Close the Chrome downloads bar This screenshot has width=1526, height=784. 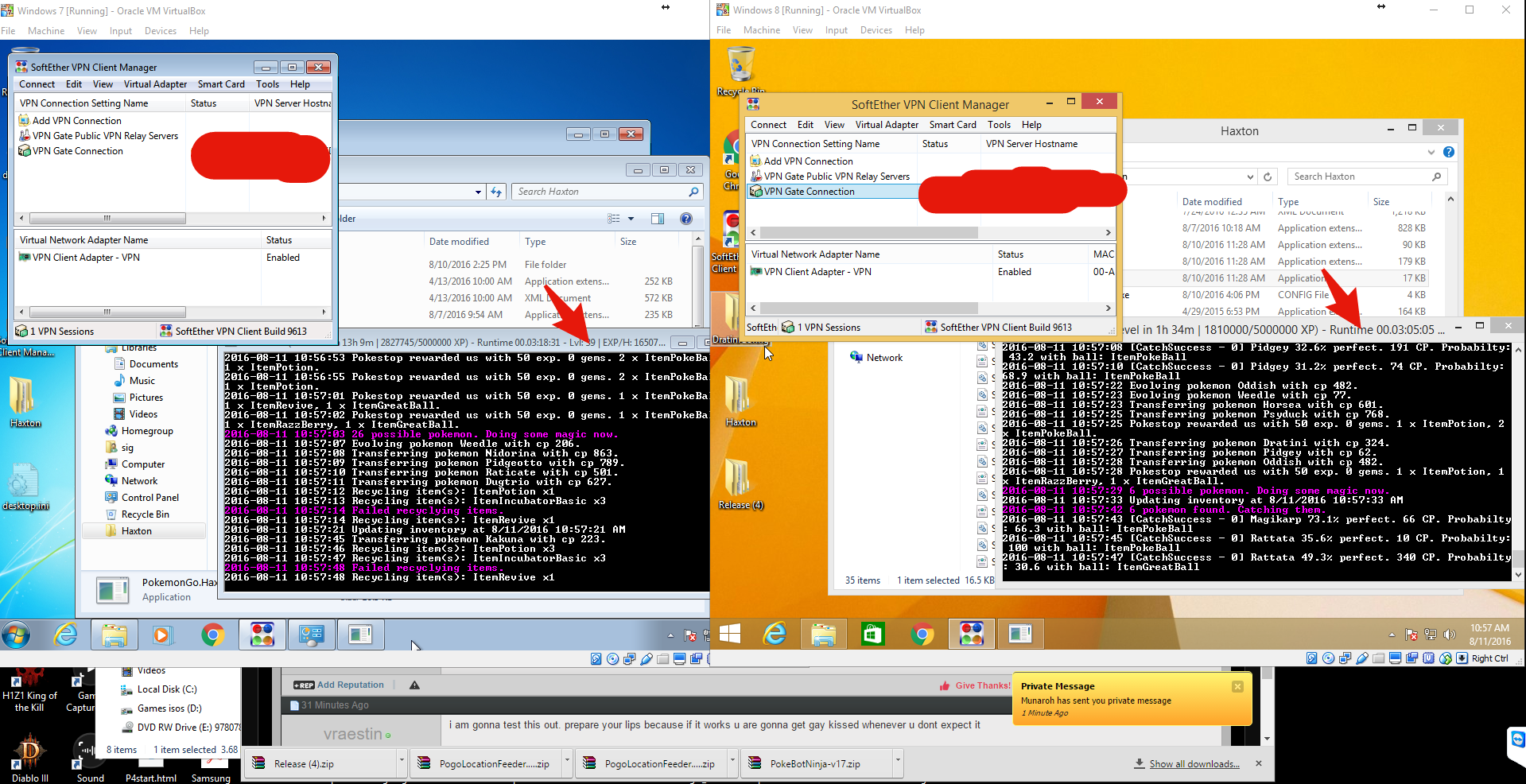(1258, 763)
